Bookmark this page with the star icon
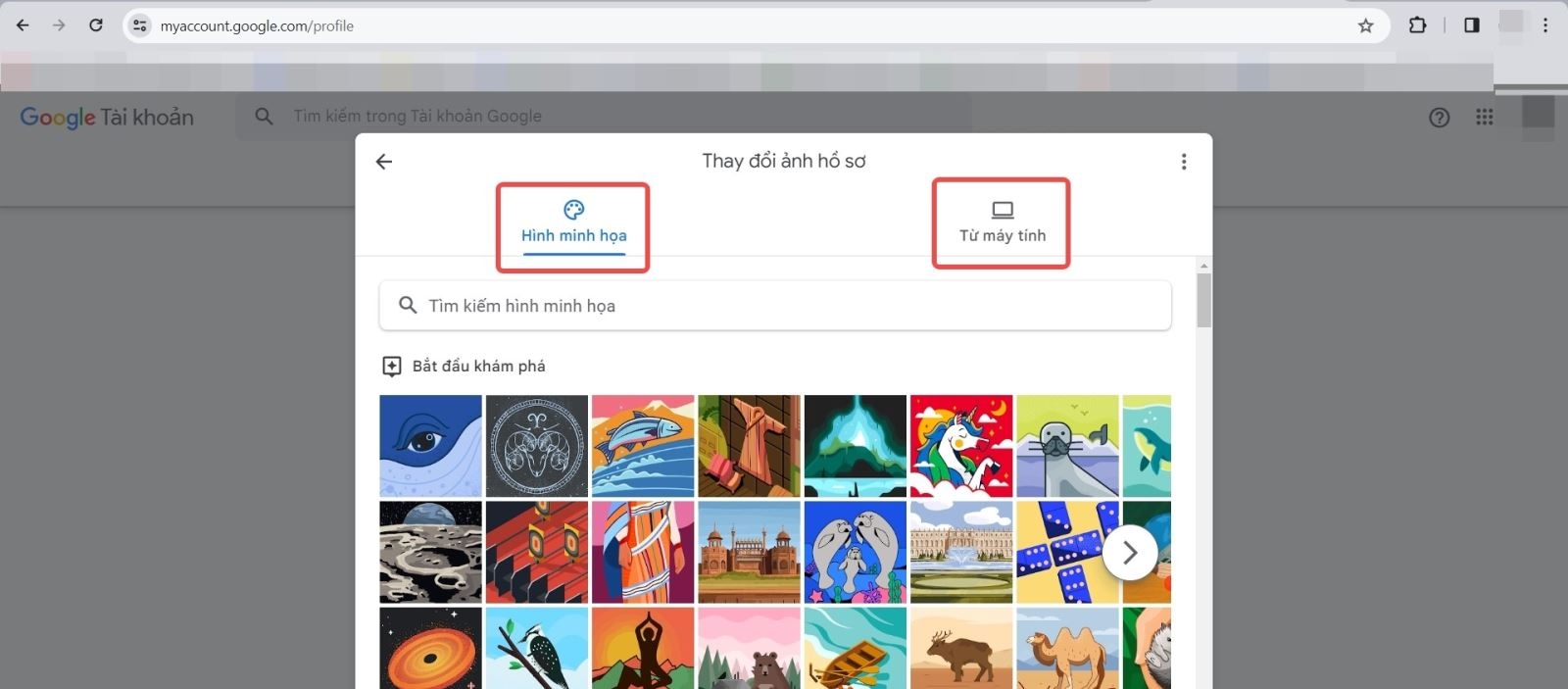 (1366, 26)
